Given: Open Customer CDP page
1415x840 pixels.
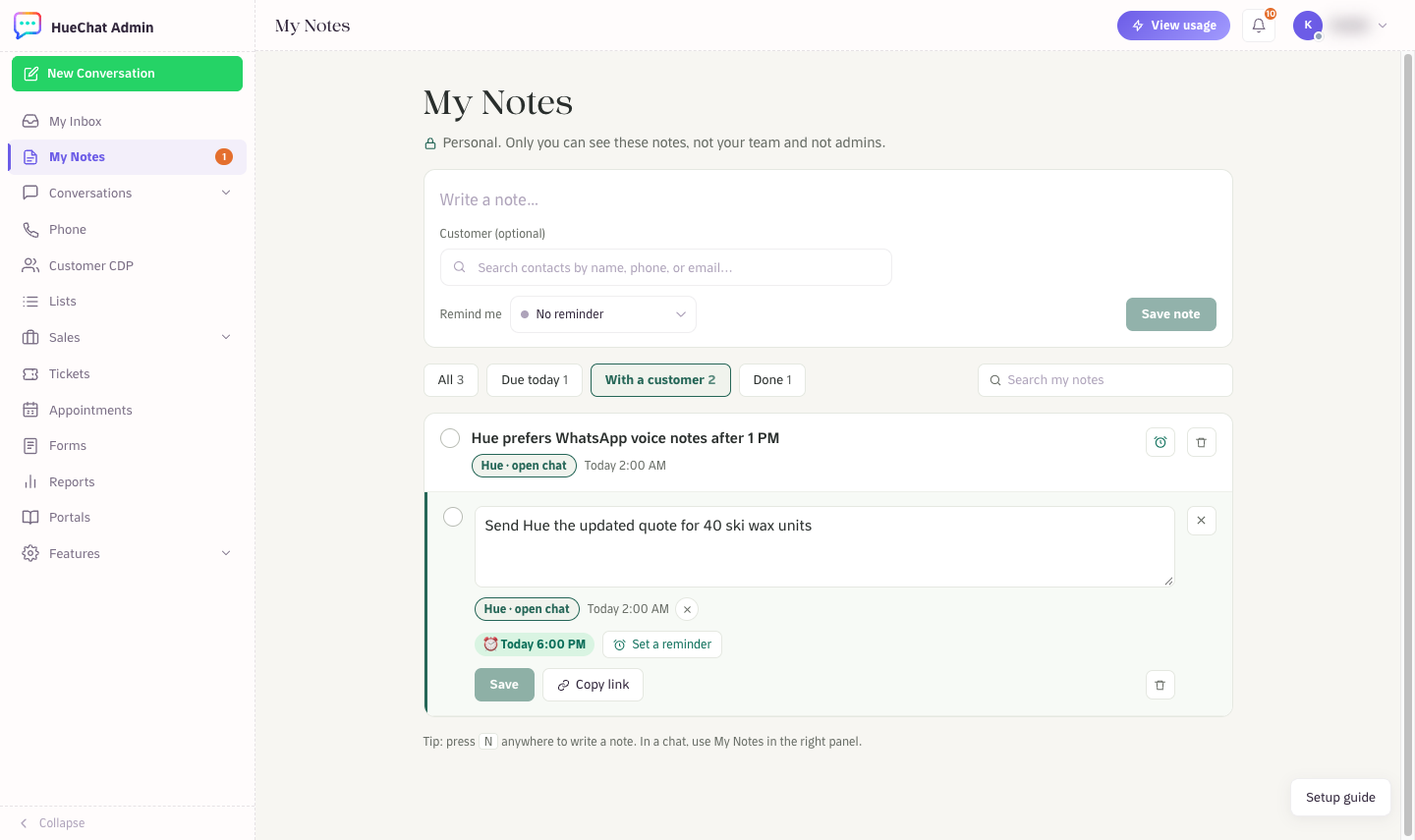Looking at the screenshot, I should (127, 265).
